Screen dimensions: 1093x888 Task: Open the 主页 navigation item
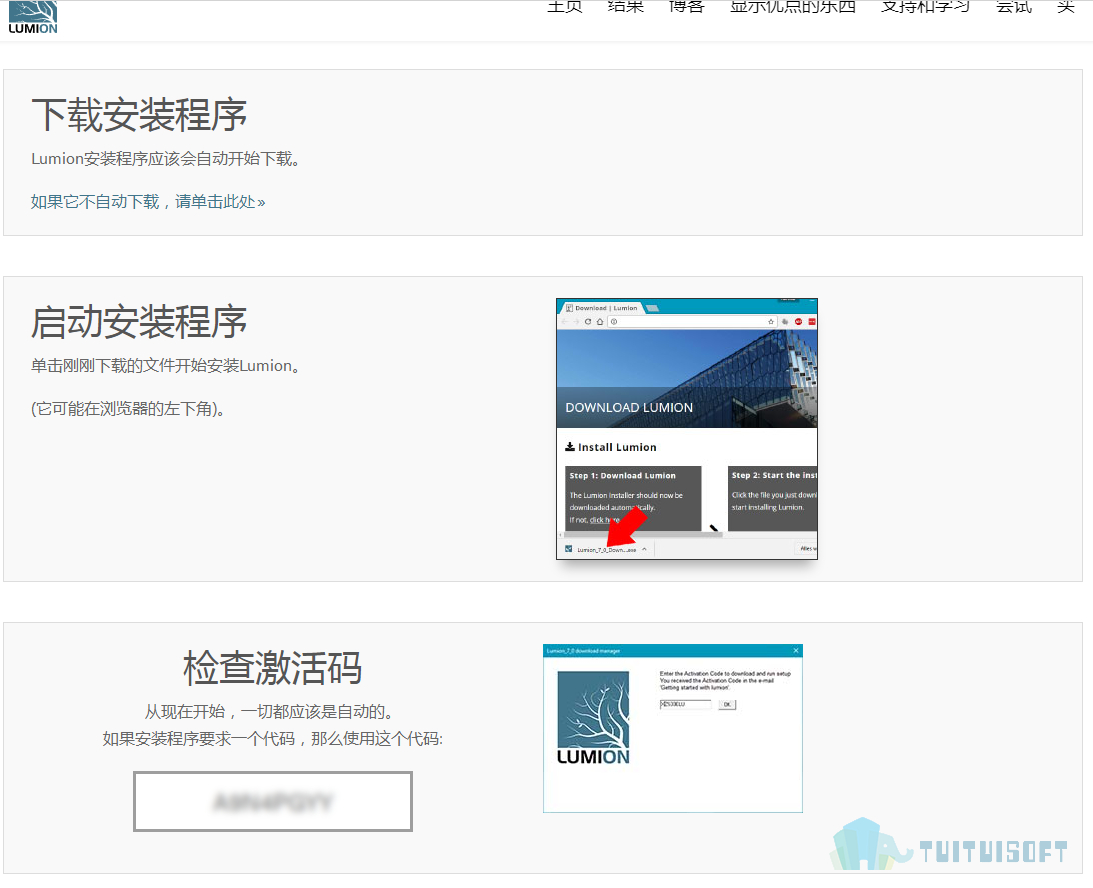coord(565,7)
